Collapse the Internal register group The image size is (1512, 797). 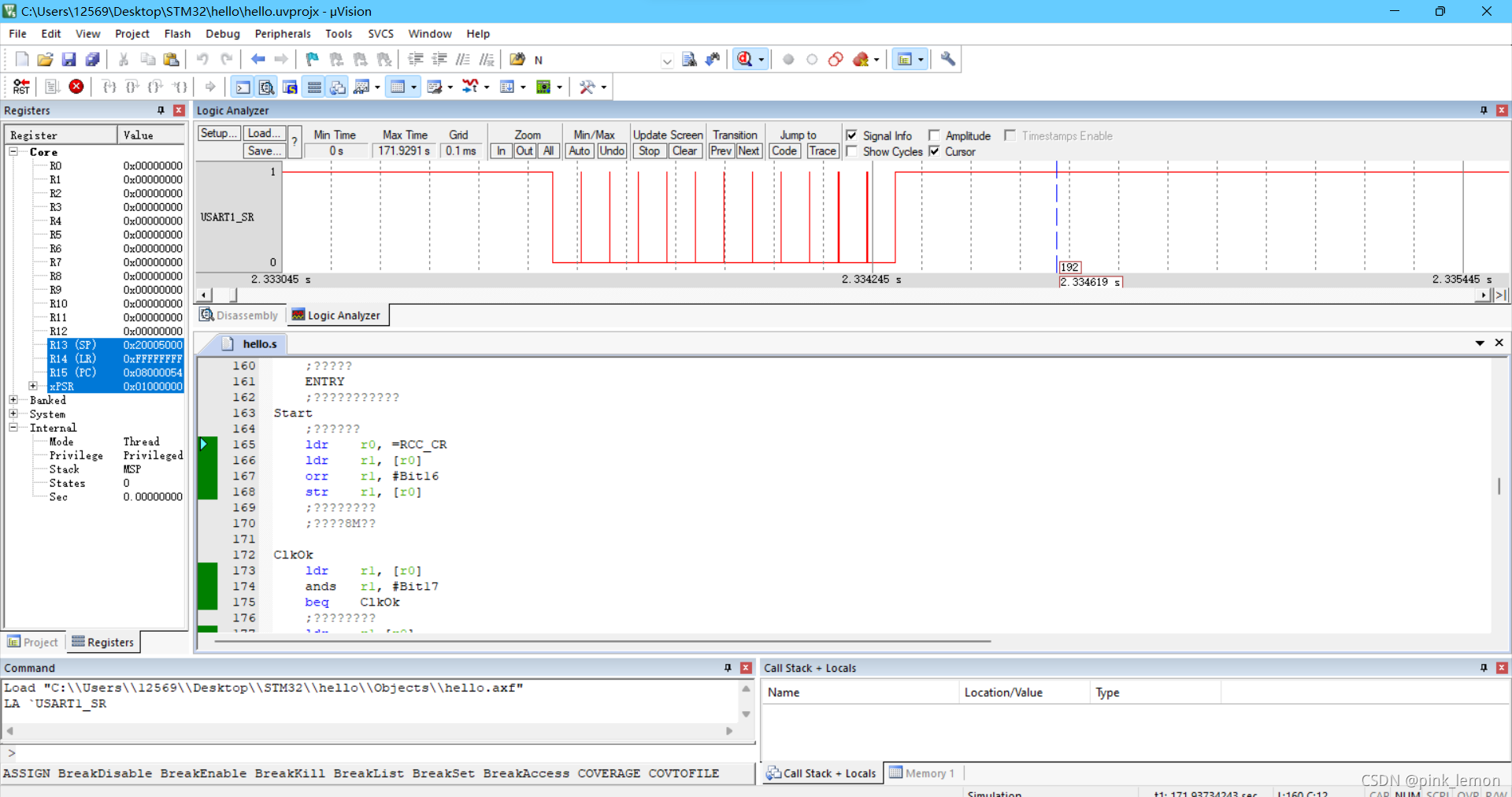pyautogui.click(x=13, y=428)
